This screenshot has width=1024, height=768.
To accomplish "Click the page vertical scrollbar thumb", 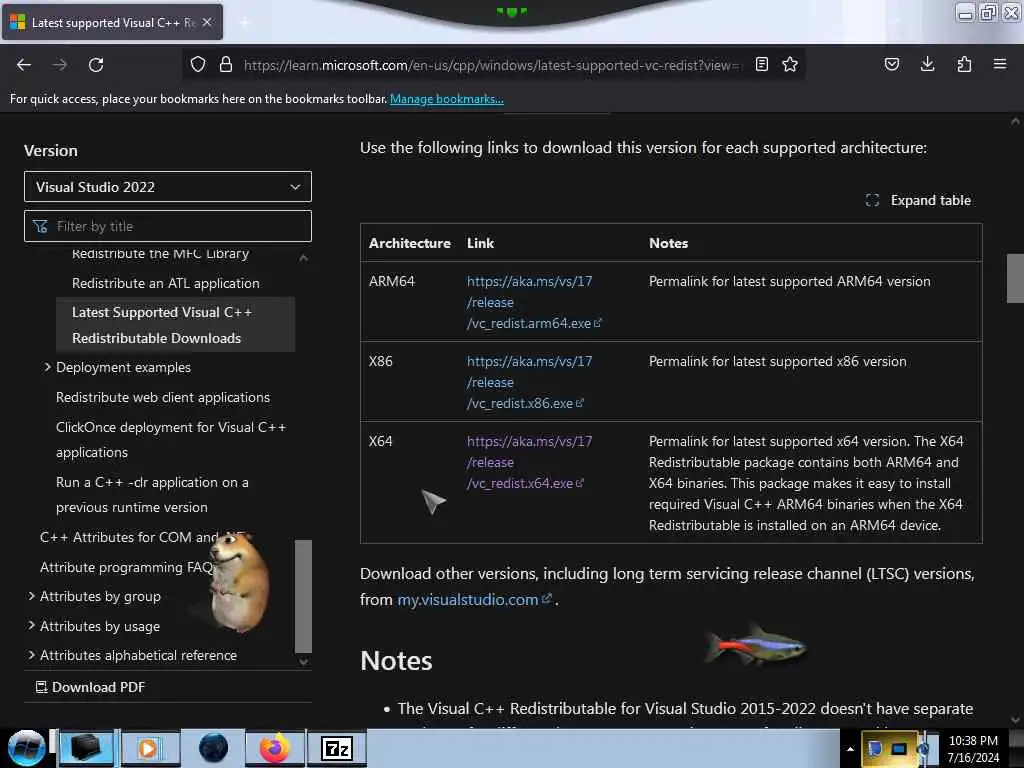I will (1015, 278).
